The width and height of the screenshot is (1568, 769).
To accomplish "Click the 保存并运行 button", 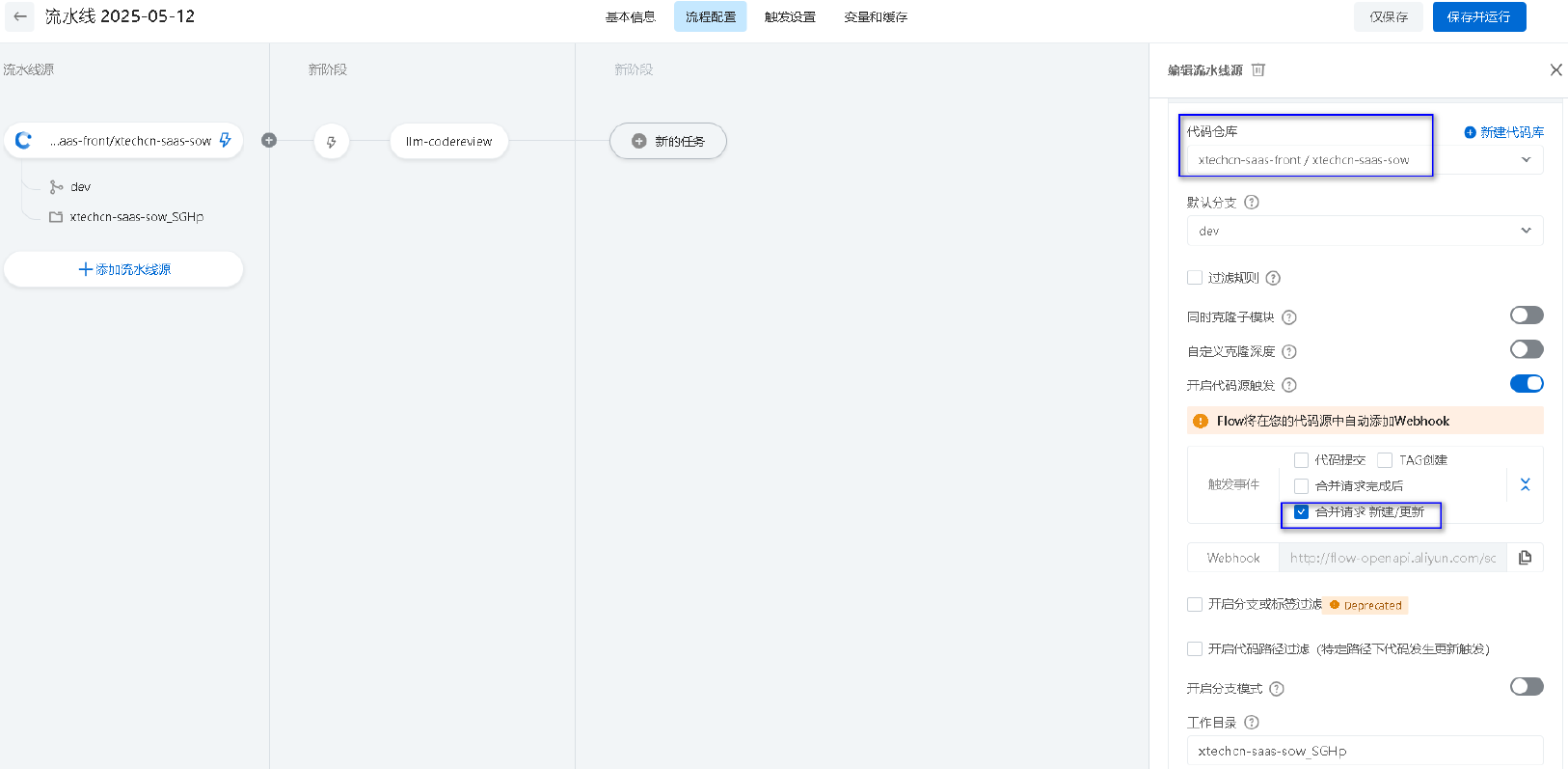I will 1478,17.
